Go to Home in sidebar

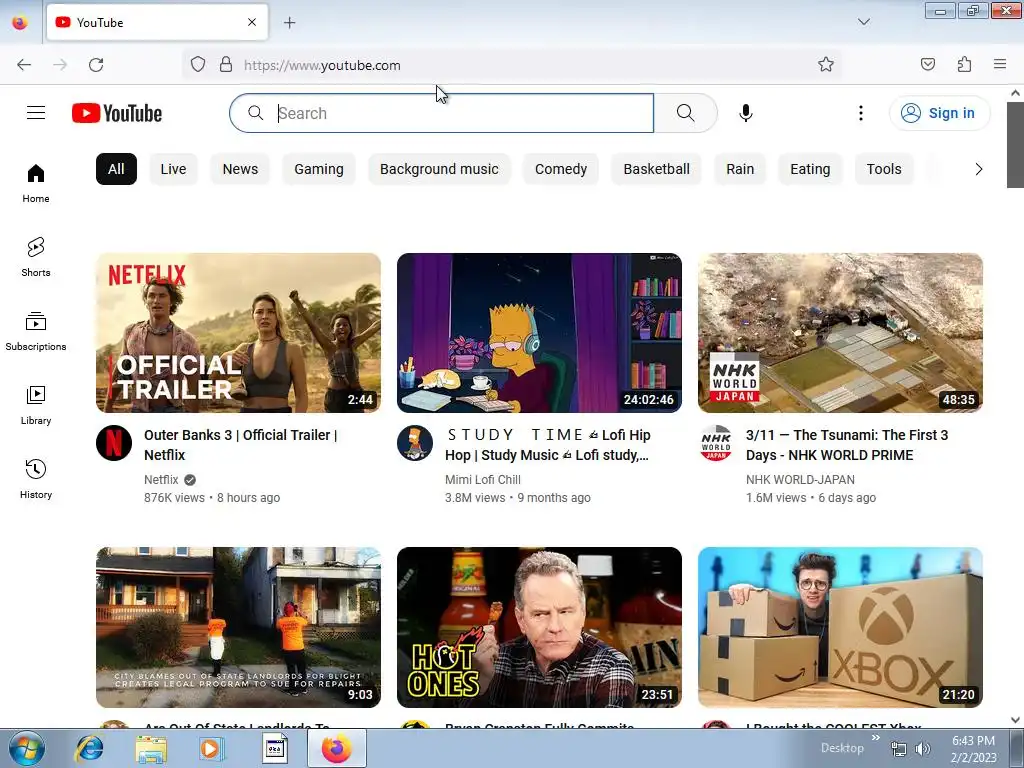click(x=36, y=184)
